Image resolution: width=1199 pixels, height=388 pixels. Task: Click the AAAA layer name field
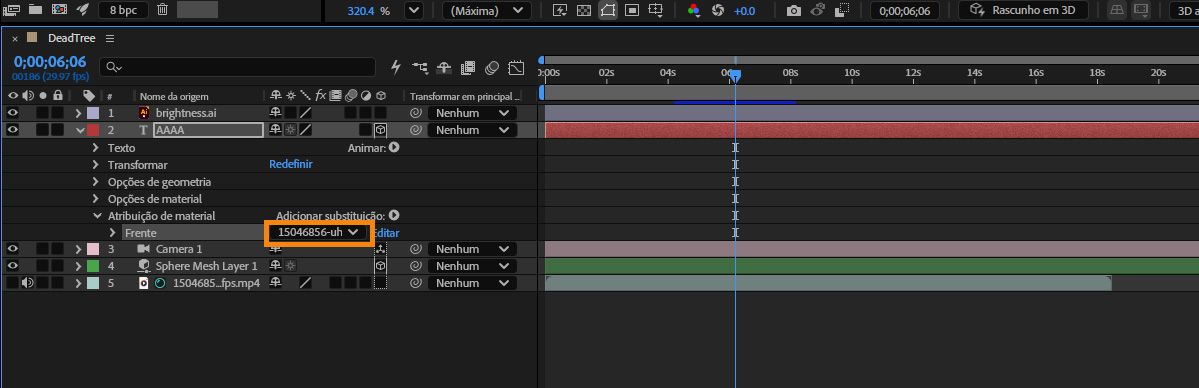pos(209,130)
